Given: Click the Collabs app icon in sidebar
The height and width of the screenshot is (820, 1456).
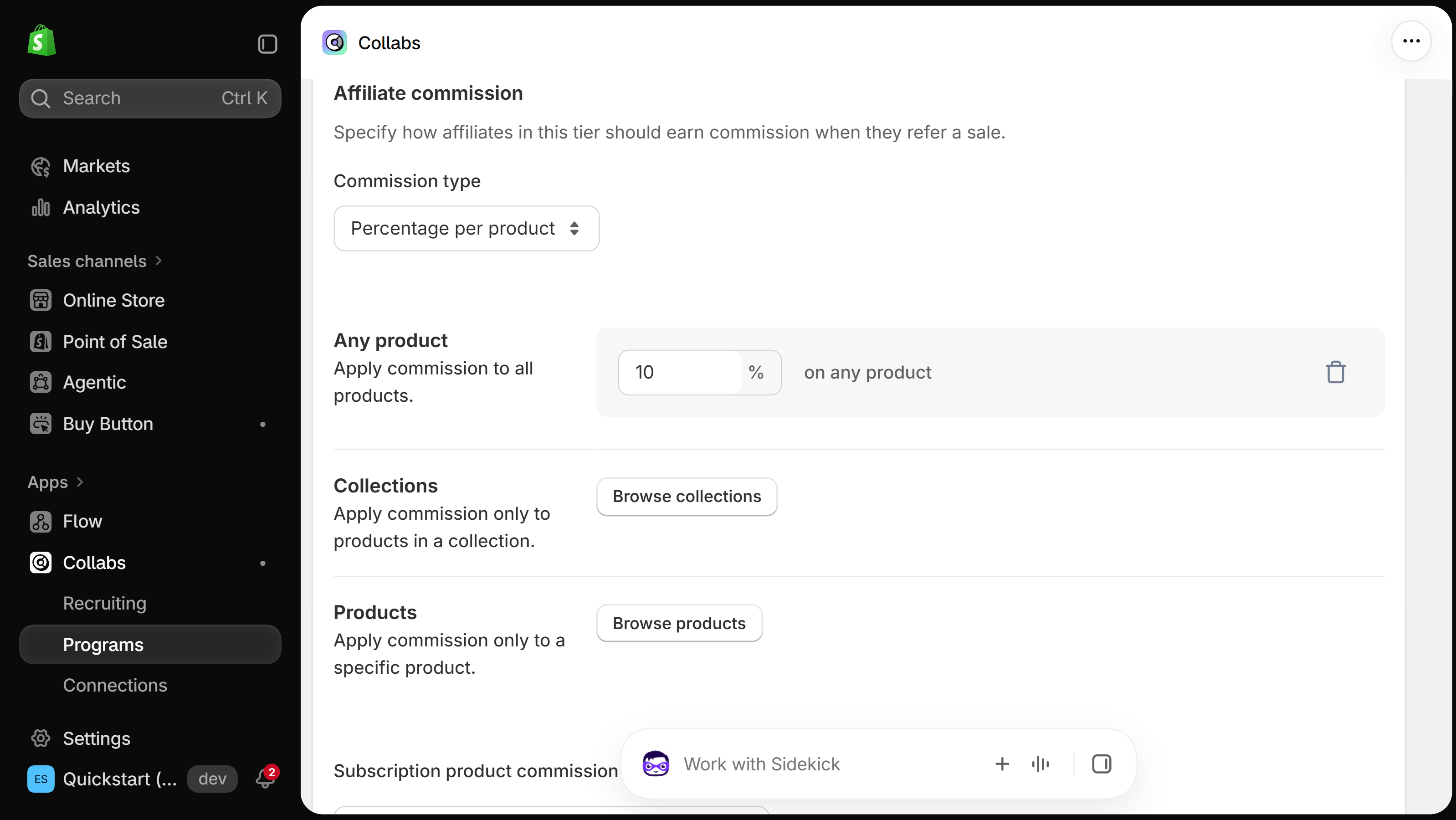Looking at the screenshot, I should tap(40, 563).
